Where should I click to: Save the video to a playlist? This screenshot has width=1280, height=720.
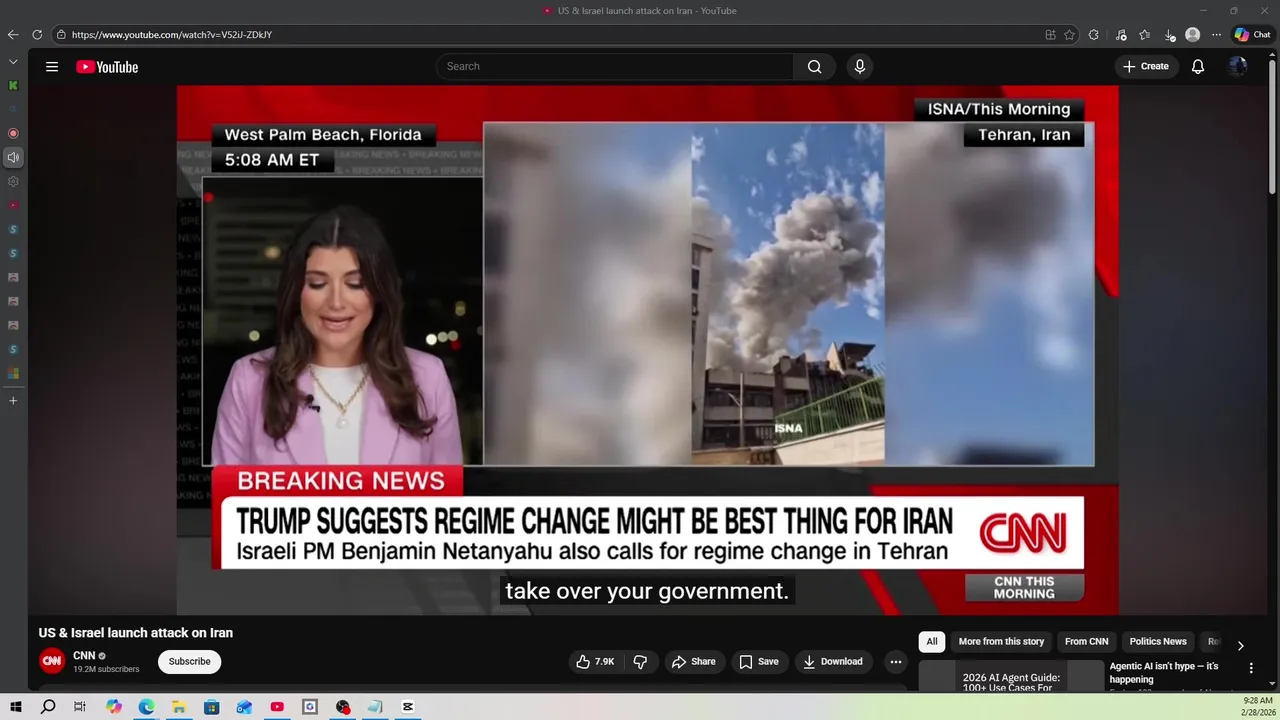click(759, 662)
